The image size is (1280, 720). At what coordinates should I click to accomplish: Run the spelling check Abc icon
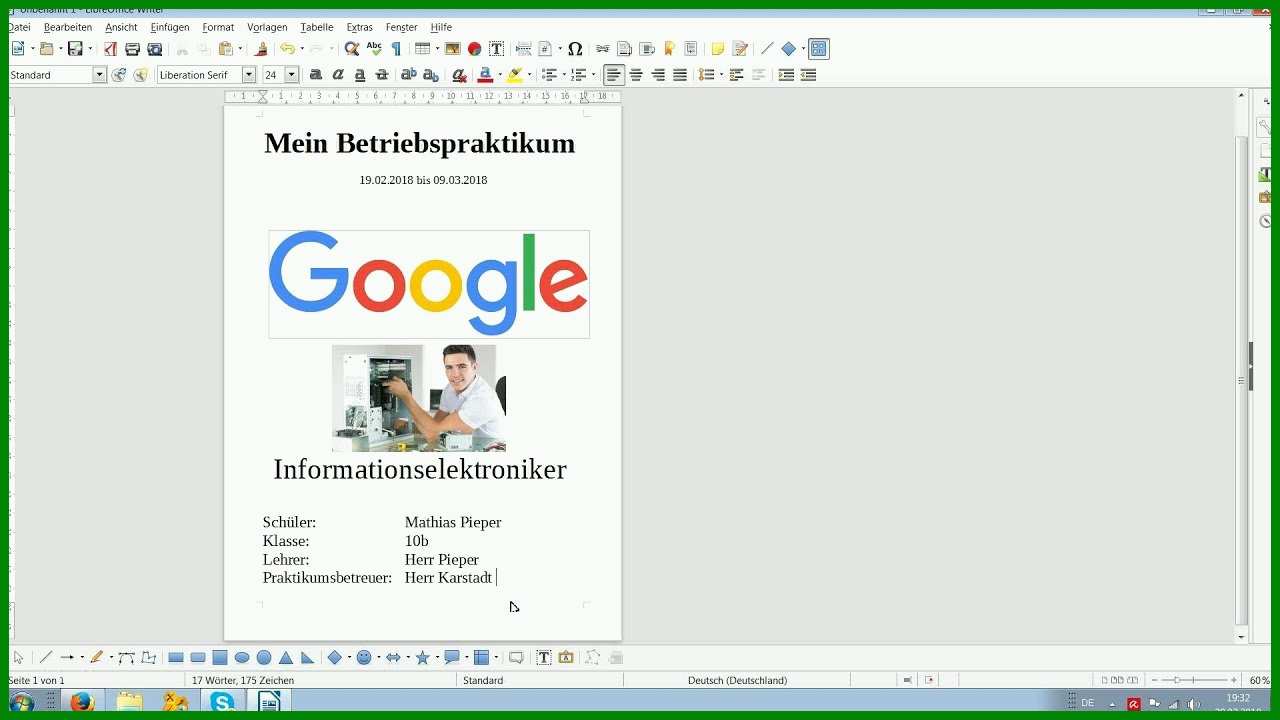[x=375, y=49]
